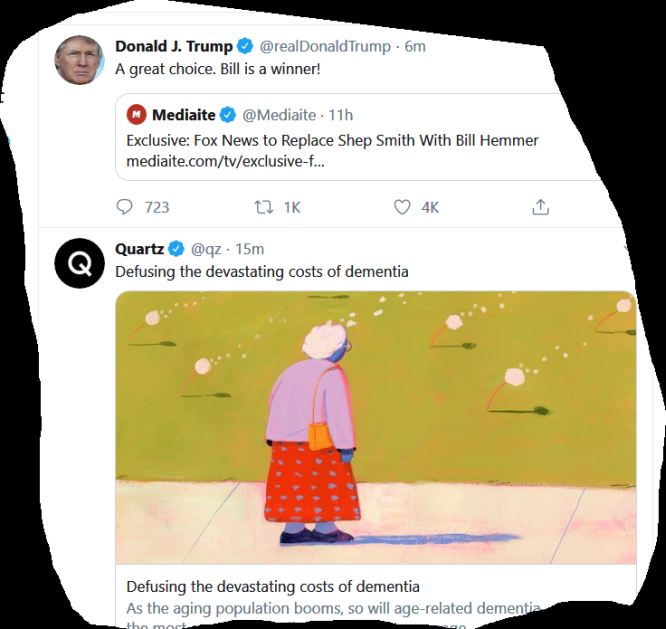This screenshot has height=629, width=666.
Task: Click the Quartz account name
Action: [139, 248]
